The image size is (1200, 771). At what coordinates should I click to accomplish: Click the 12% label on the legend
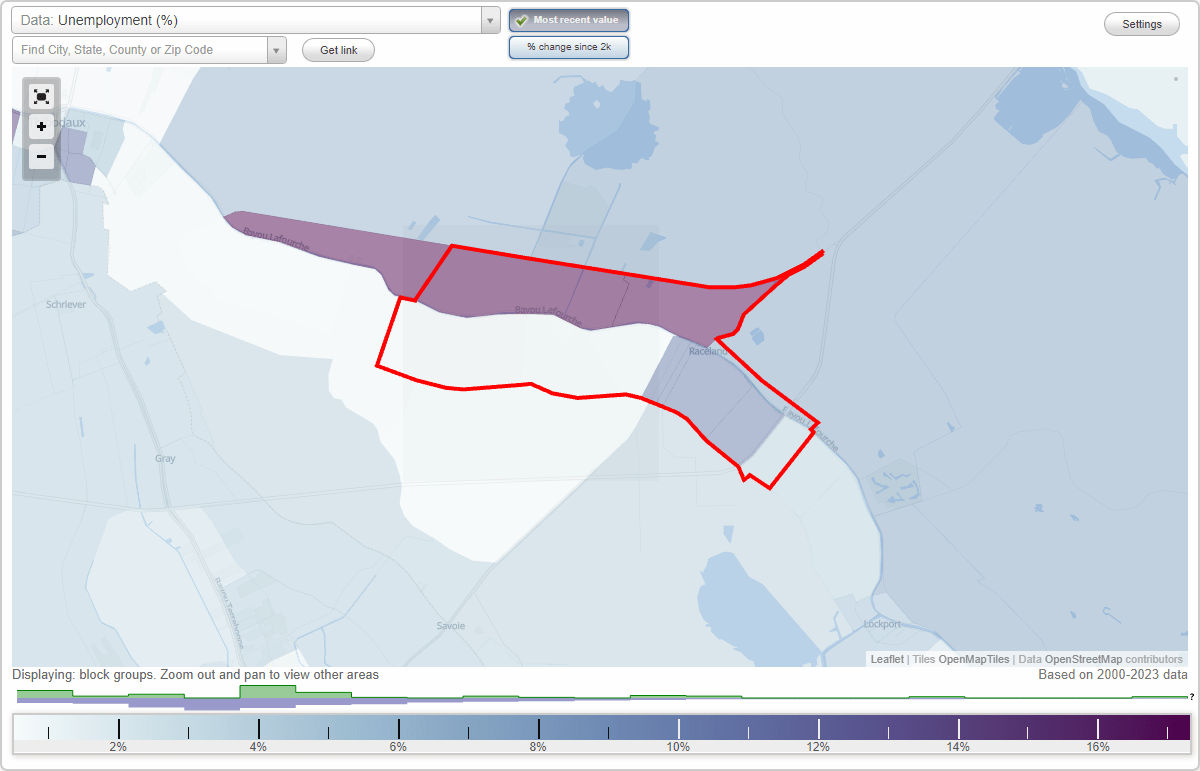pyautogui.click(x=818, y=747)
